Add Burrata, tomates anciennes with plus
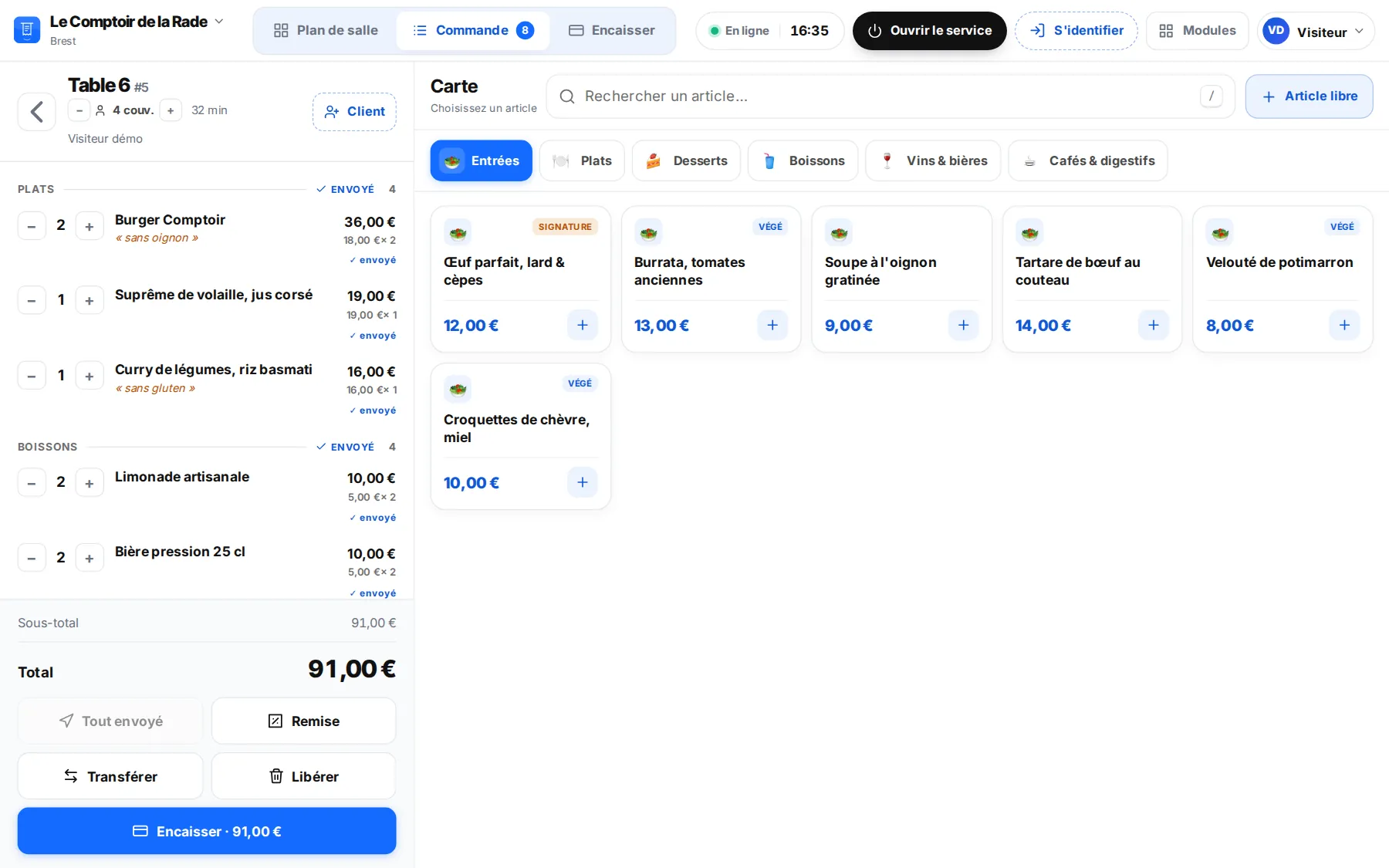Image resolution: width=1389 pixels, height=868 pixels. pos(772,325)
